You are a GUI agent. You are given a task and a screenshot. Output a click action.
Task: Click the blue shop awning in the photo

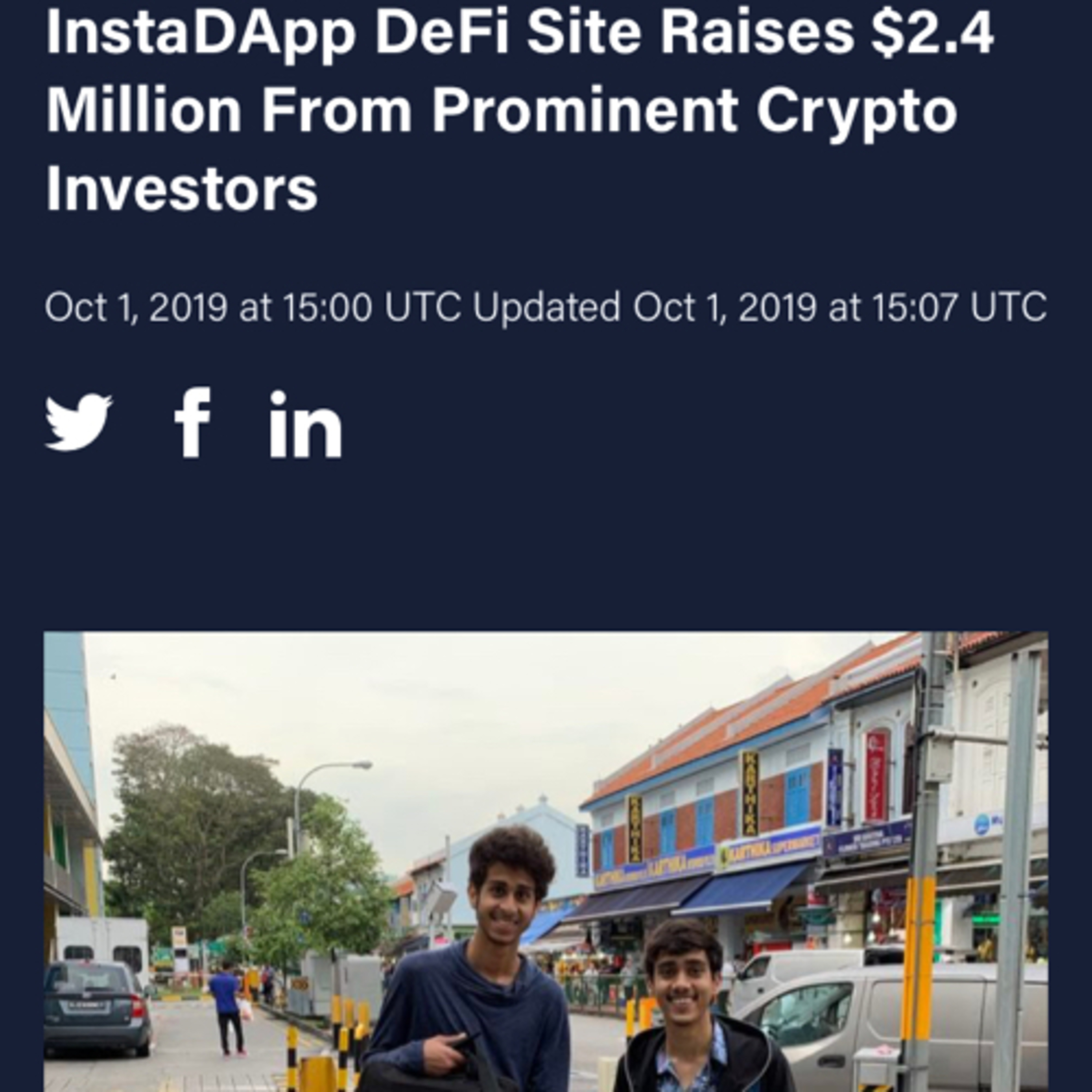point(743,889)
